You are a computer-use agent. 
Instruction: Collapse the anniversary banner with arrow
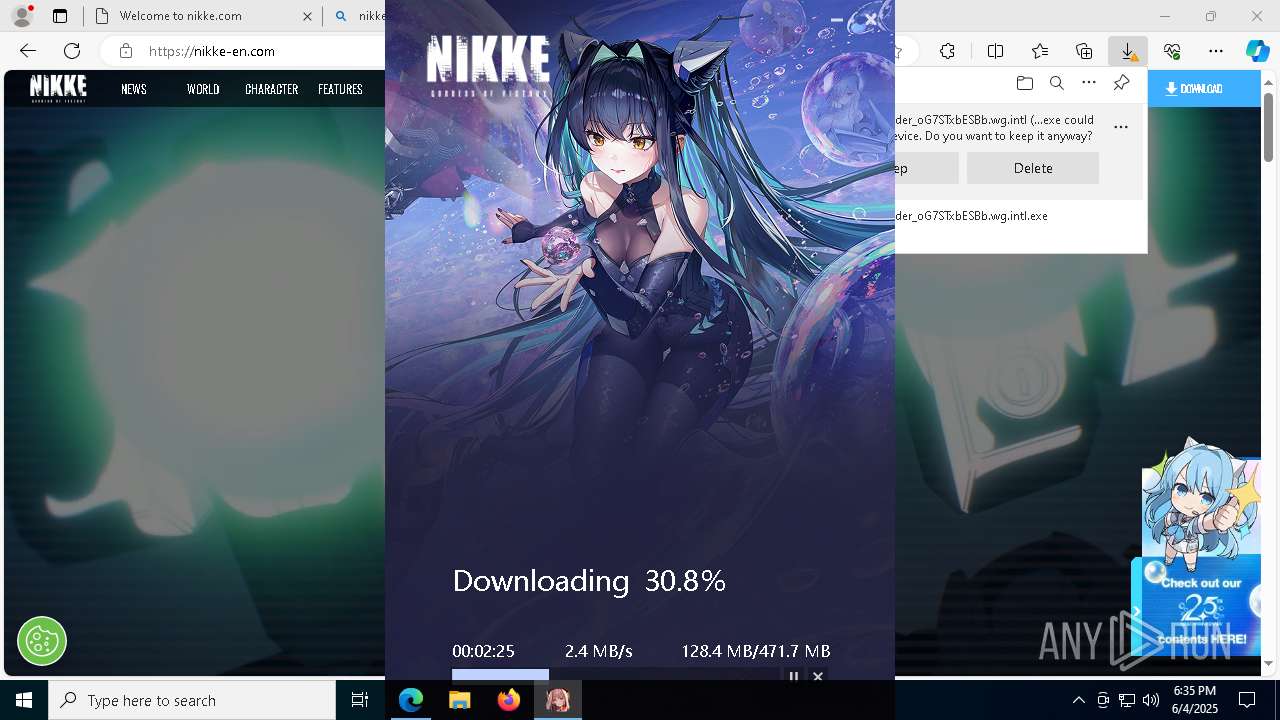coord(1136,611)
